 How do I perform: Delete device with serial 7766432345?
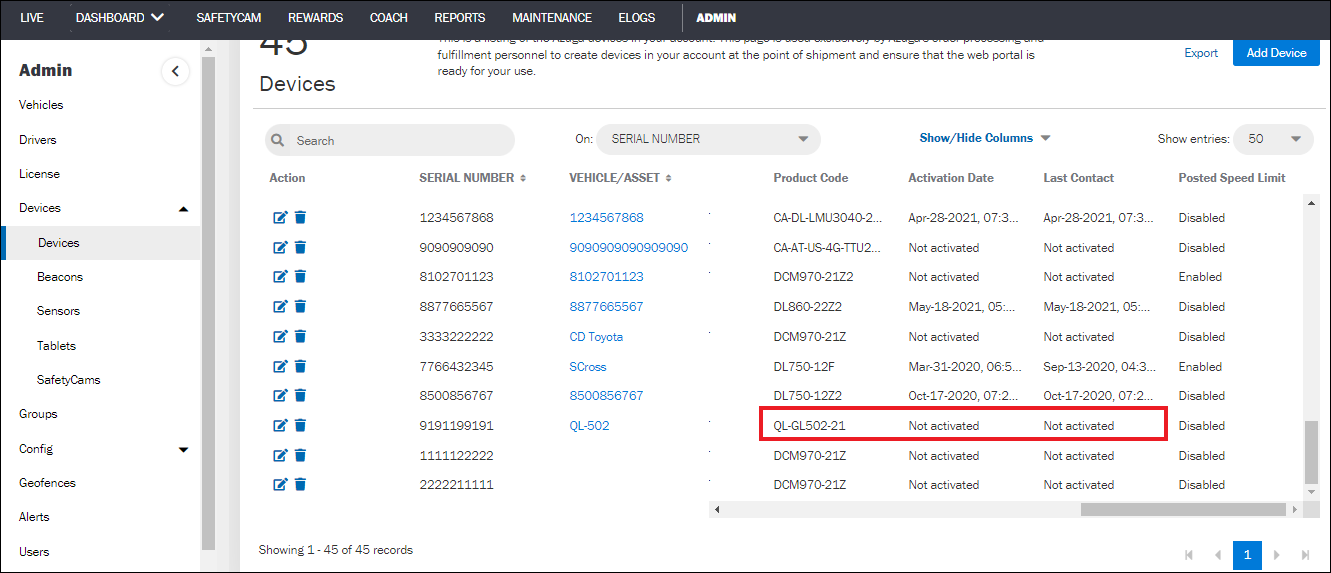(x=300, y=366)
